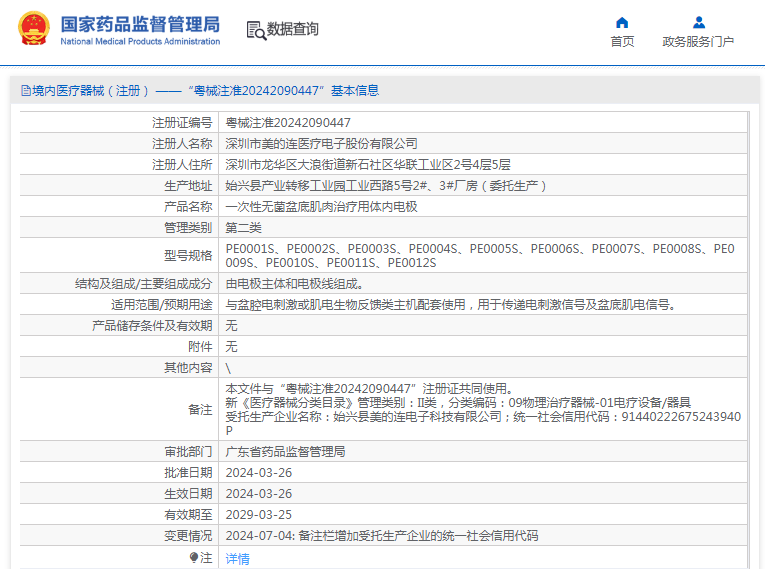Click the 审批部门 label

pyautogui.click(x=188, y=452)
